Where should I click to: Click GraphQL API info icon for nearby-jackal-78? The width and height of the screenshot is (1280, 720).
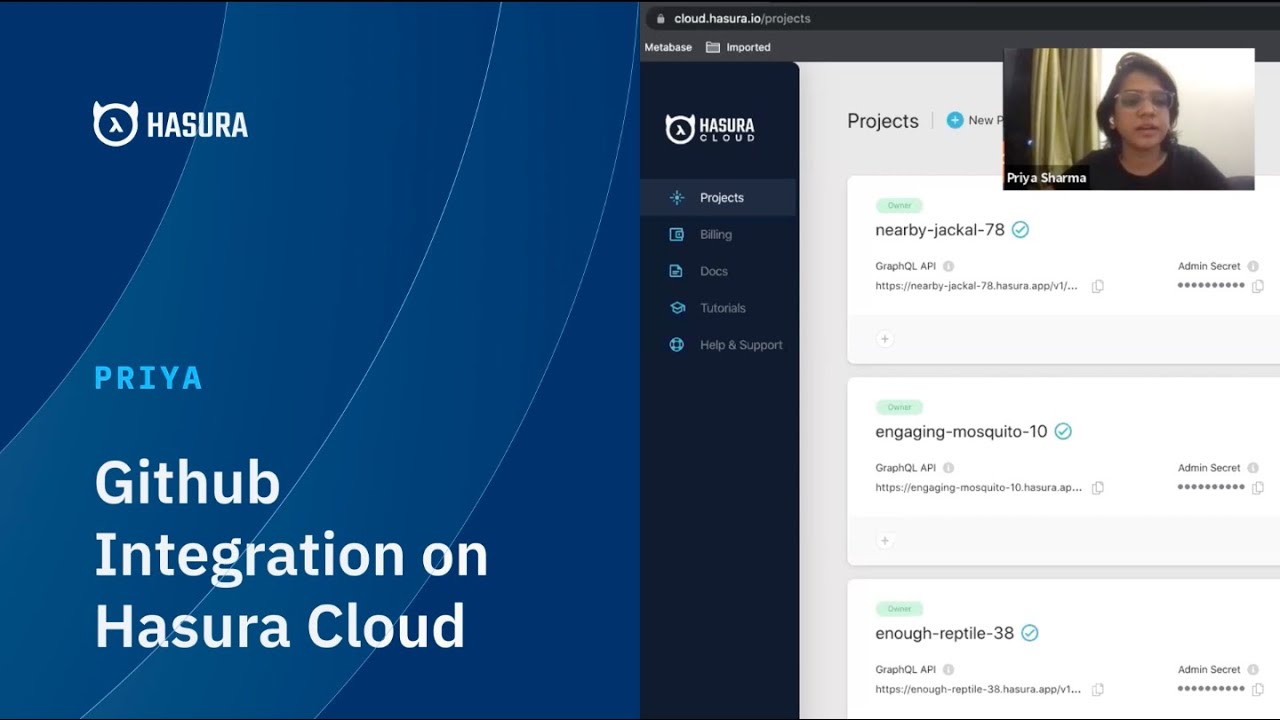(948, 266)
